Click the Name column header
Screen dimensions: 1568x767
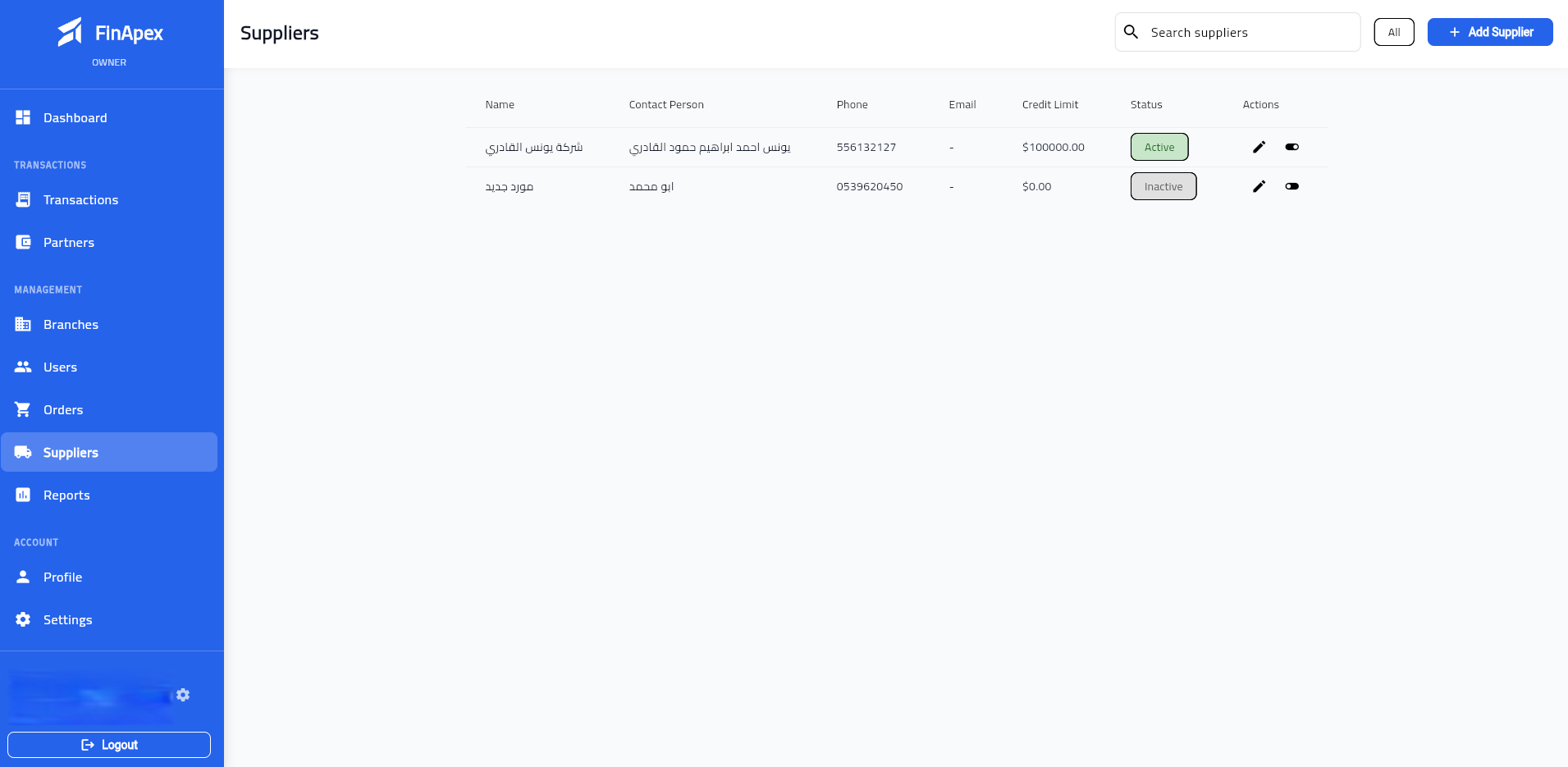pyautogui.click(x=500, y=104)
